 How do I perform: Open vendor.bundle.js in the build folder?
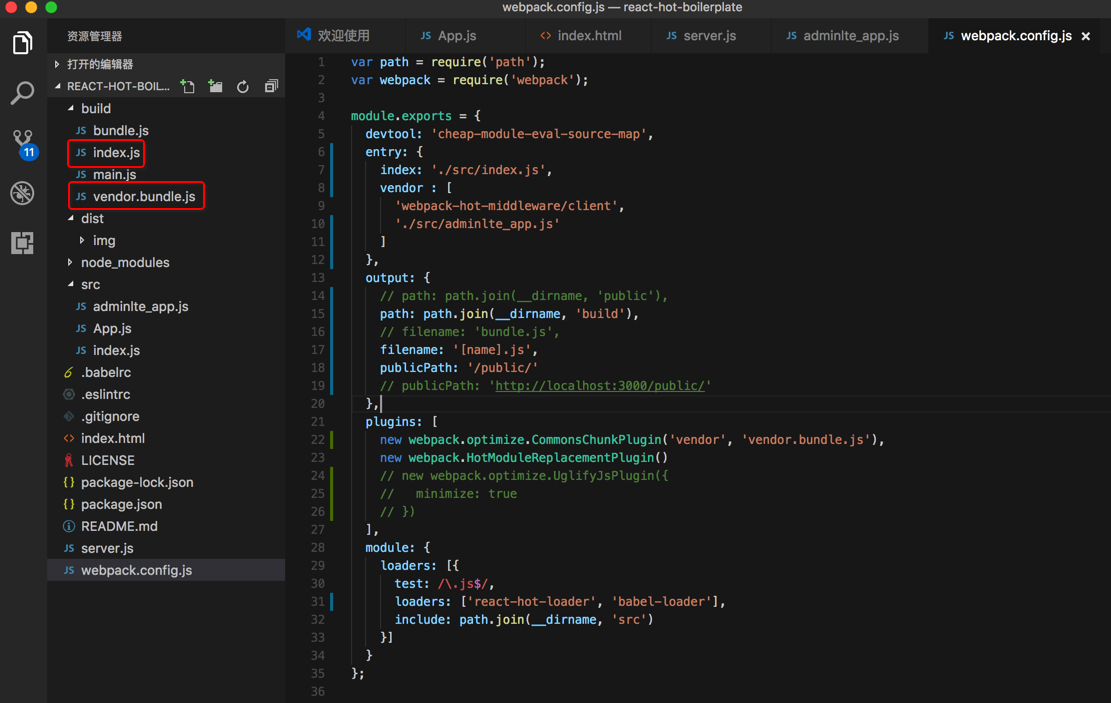143,197
